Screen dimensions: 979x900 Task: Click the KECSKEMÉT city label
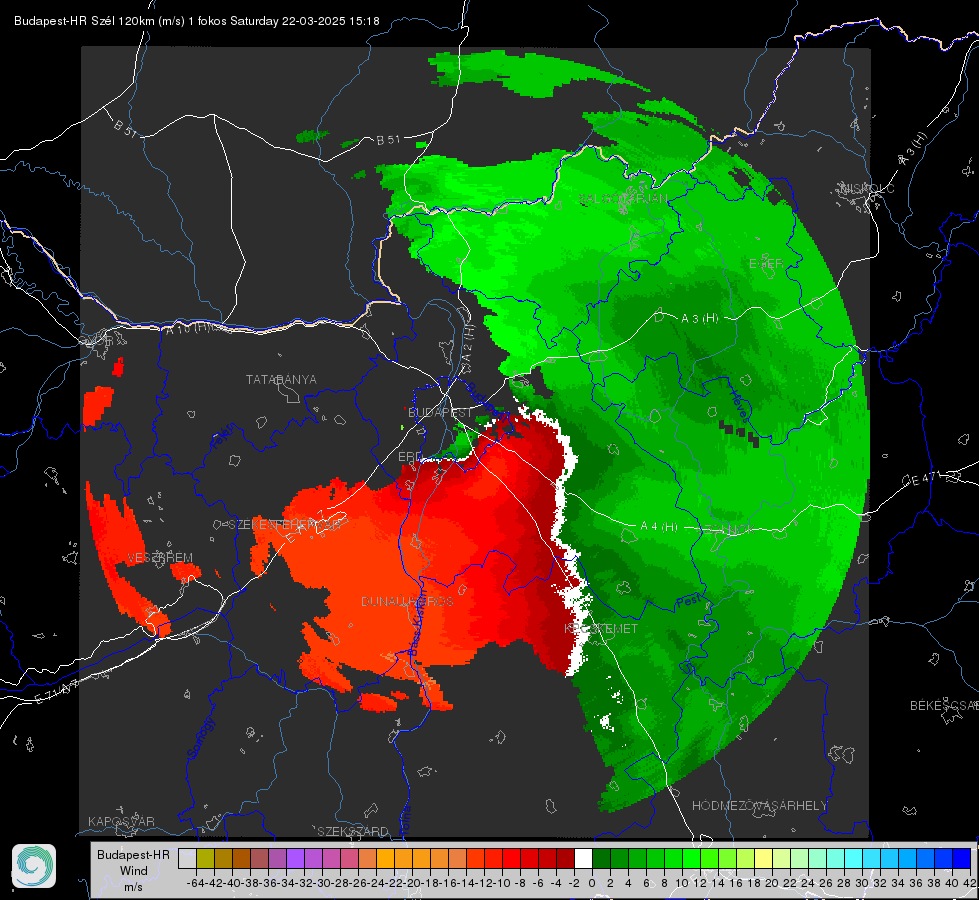coord(601,629)
